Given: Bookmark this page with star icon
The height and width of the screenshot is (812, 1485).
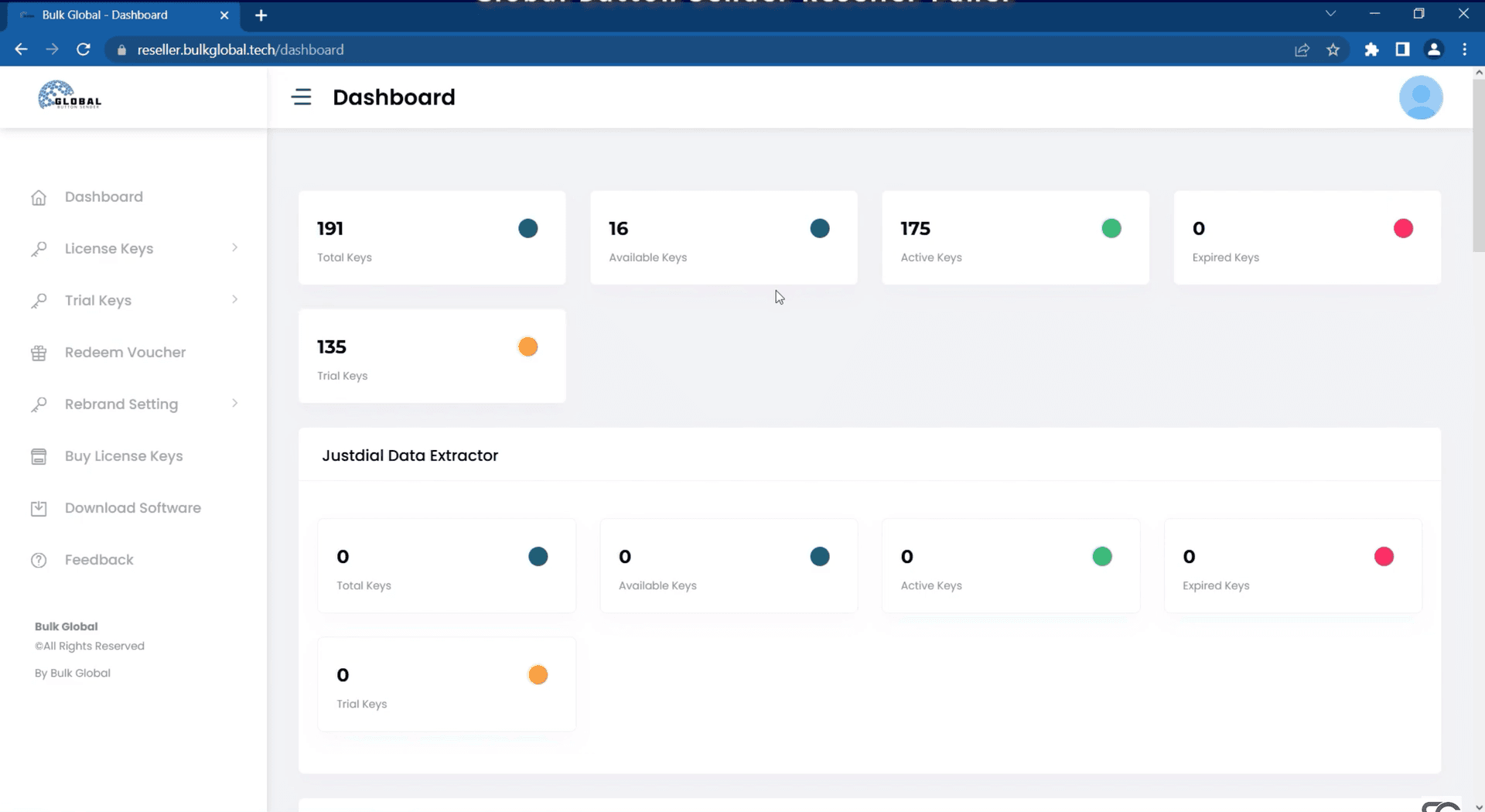Looking at the screenshot, I should [x=1333, y=49].
